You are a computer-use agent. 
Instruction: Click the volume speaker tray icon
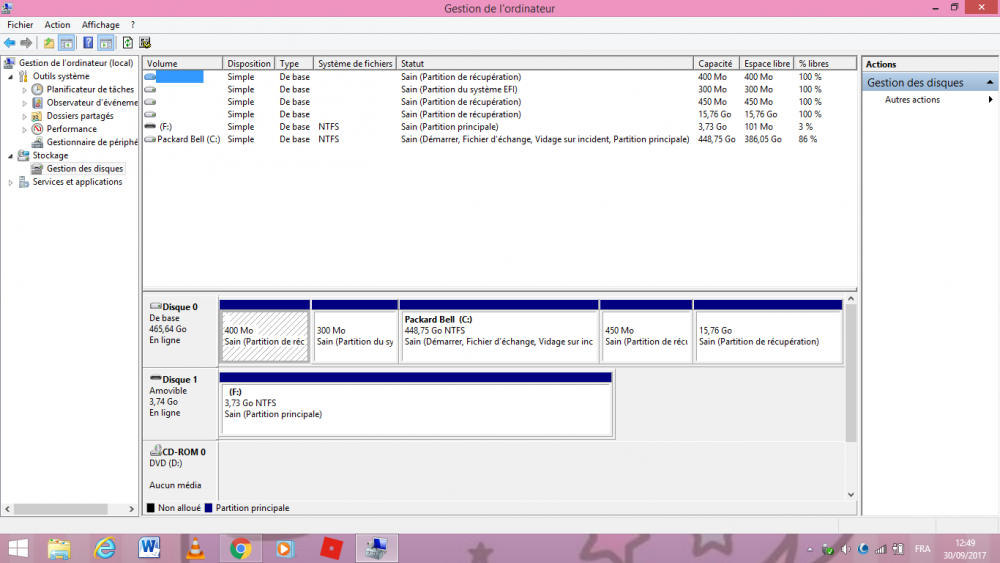point(846,549)
